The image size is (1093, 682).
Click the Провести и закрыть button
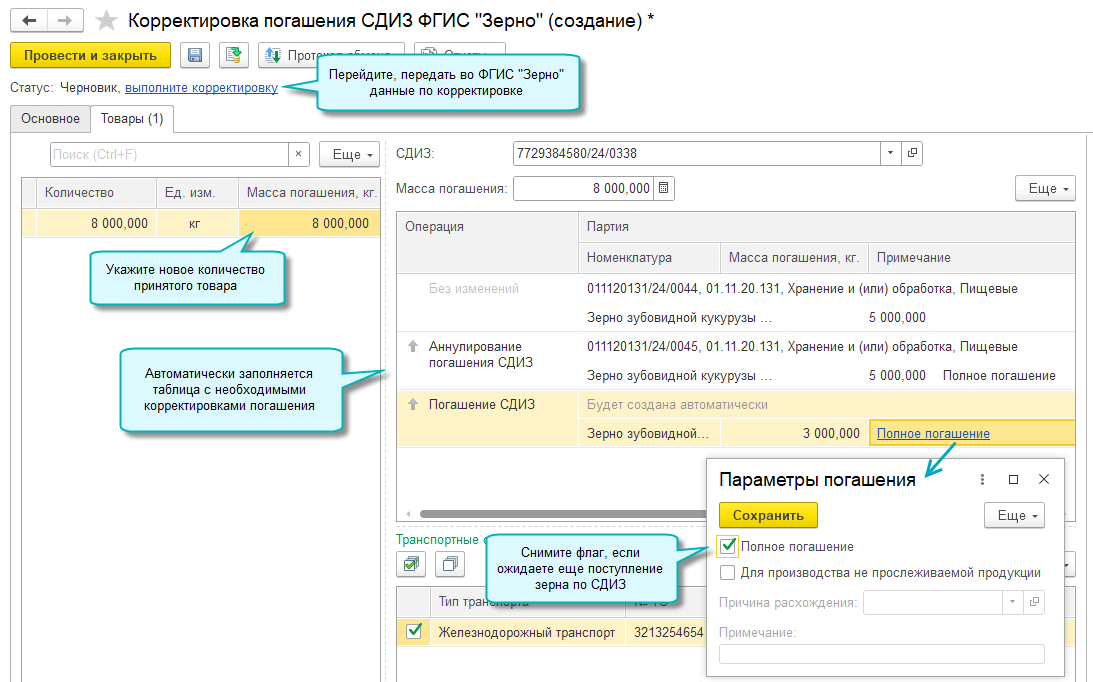pyautogui.click(x=90, y=56)
